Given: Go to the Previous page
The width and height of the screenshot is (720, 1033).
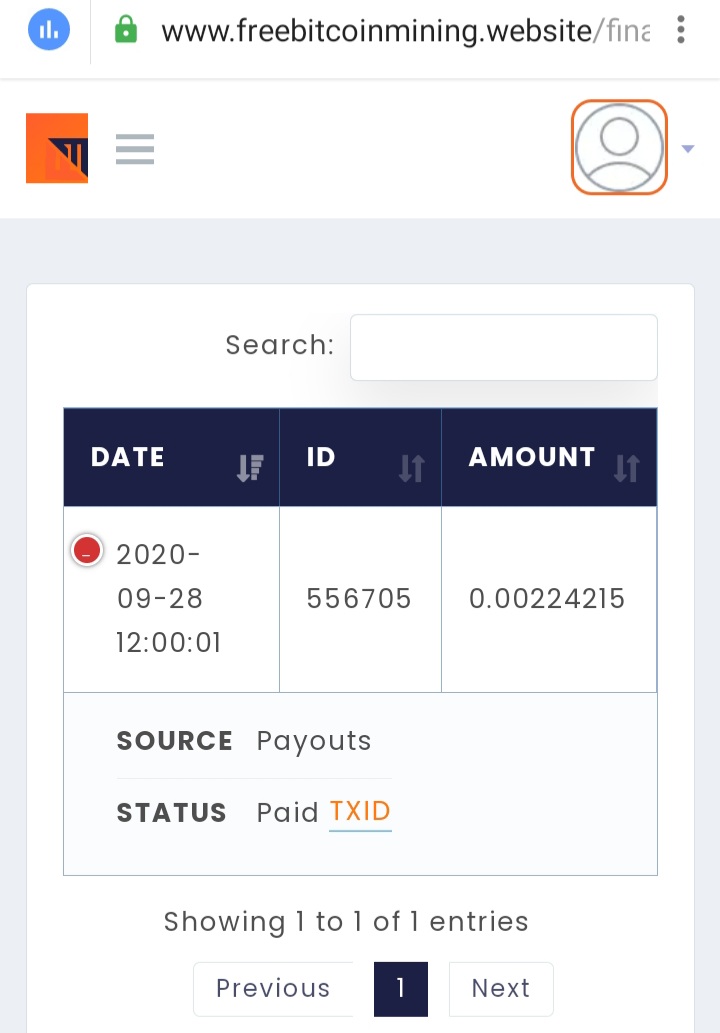Looking at the screenshot, I should 273,989.
